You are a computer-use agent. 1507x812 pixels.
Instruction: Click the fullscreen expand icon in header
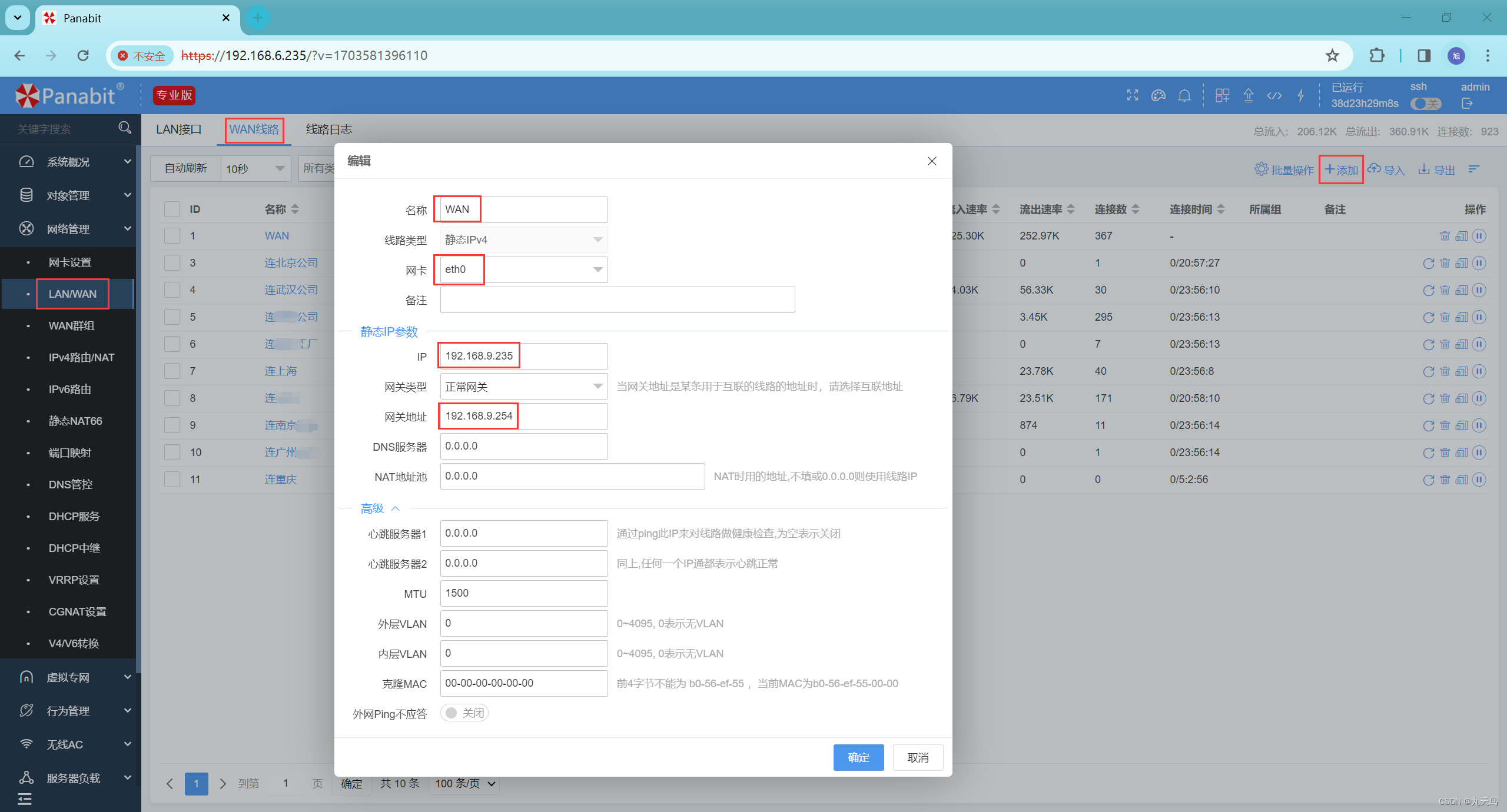[x=1133, y=95]
